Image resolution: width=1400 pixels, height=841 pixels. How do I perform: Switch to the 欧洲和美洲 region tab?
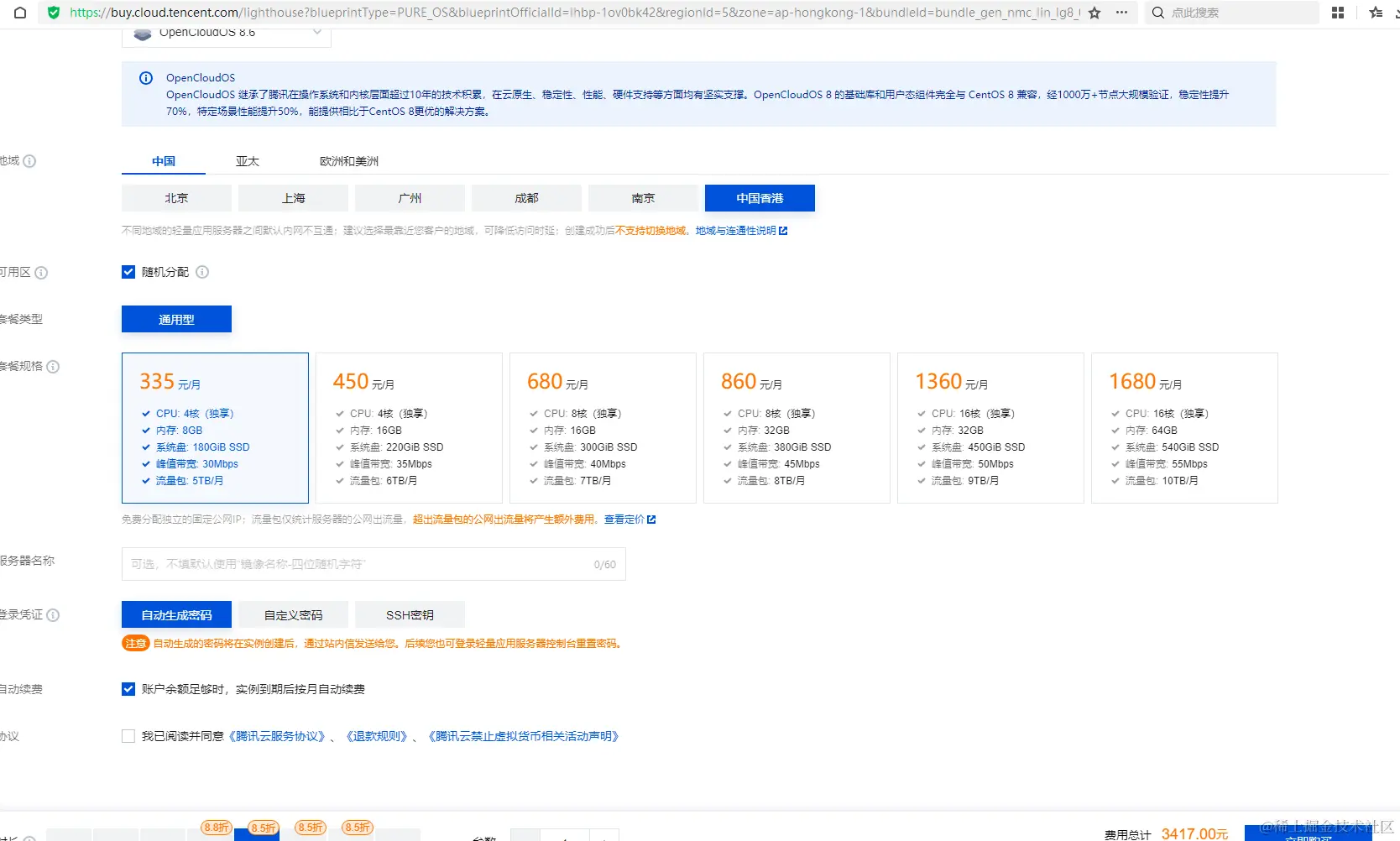pos(349,161)
